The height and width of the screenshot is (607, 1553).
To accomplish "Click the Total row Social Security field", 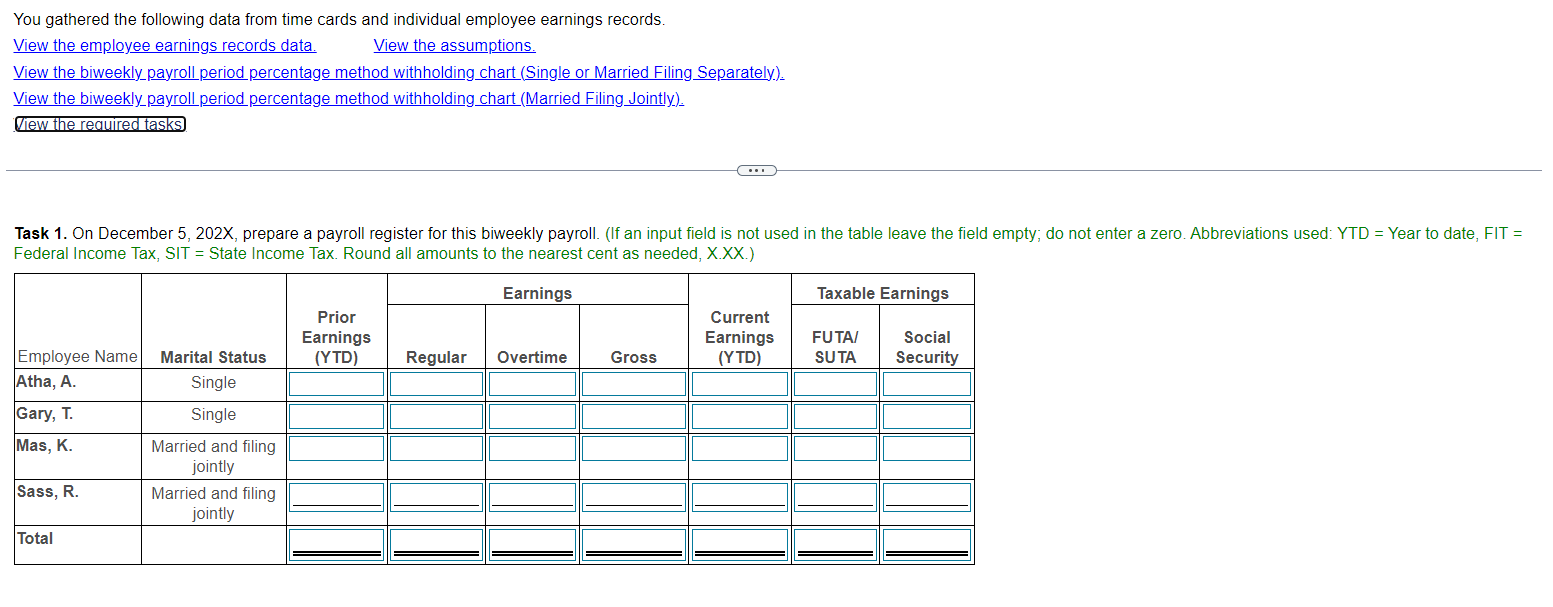I will click(x=926, y=543).
